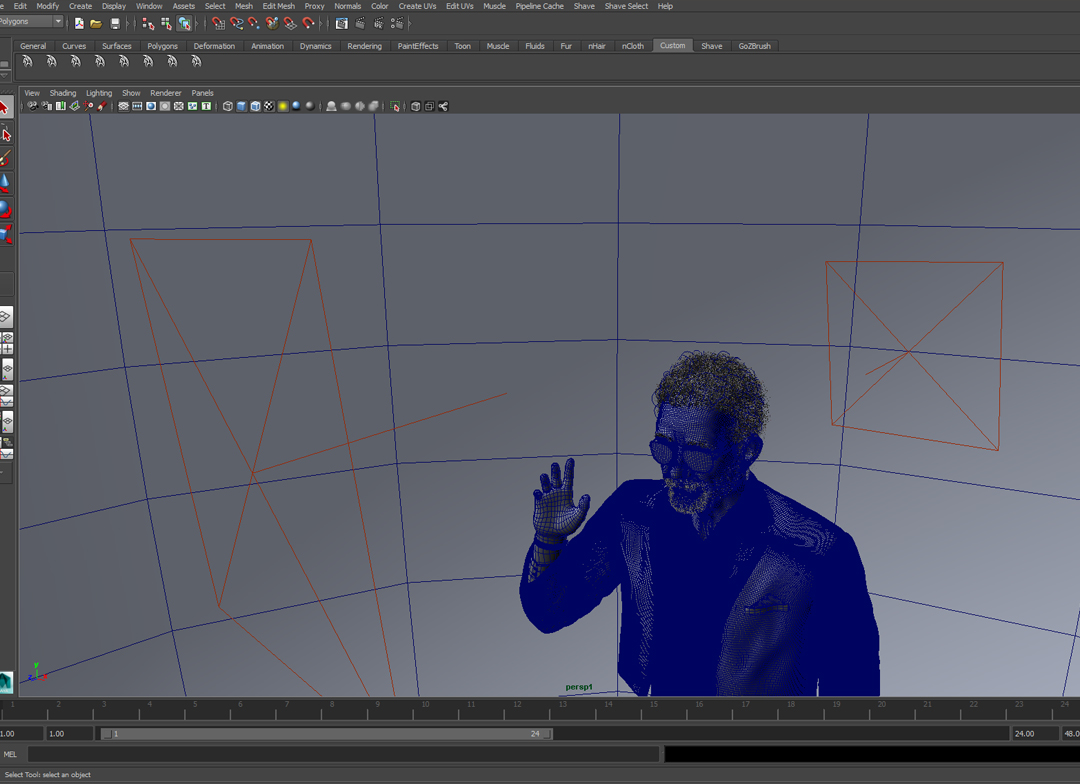This screenshot has width=1080, height=784.
Task: Switch to the nCloth shelf tab
Action: tap(633, 46)
